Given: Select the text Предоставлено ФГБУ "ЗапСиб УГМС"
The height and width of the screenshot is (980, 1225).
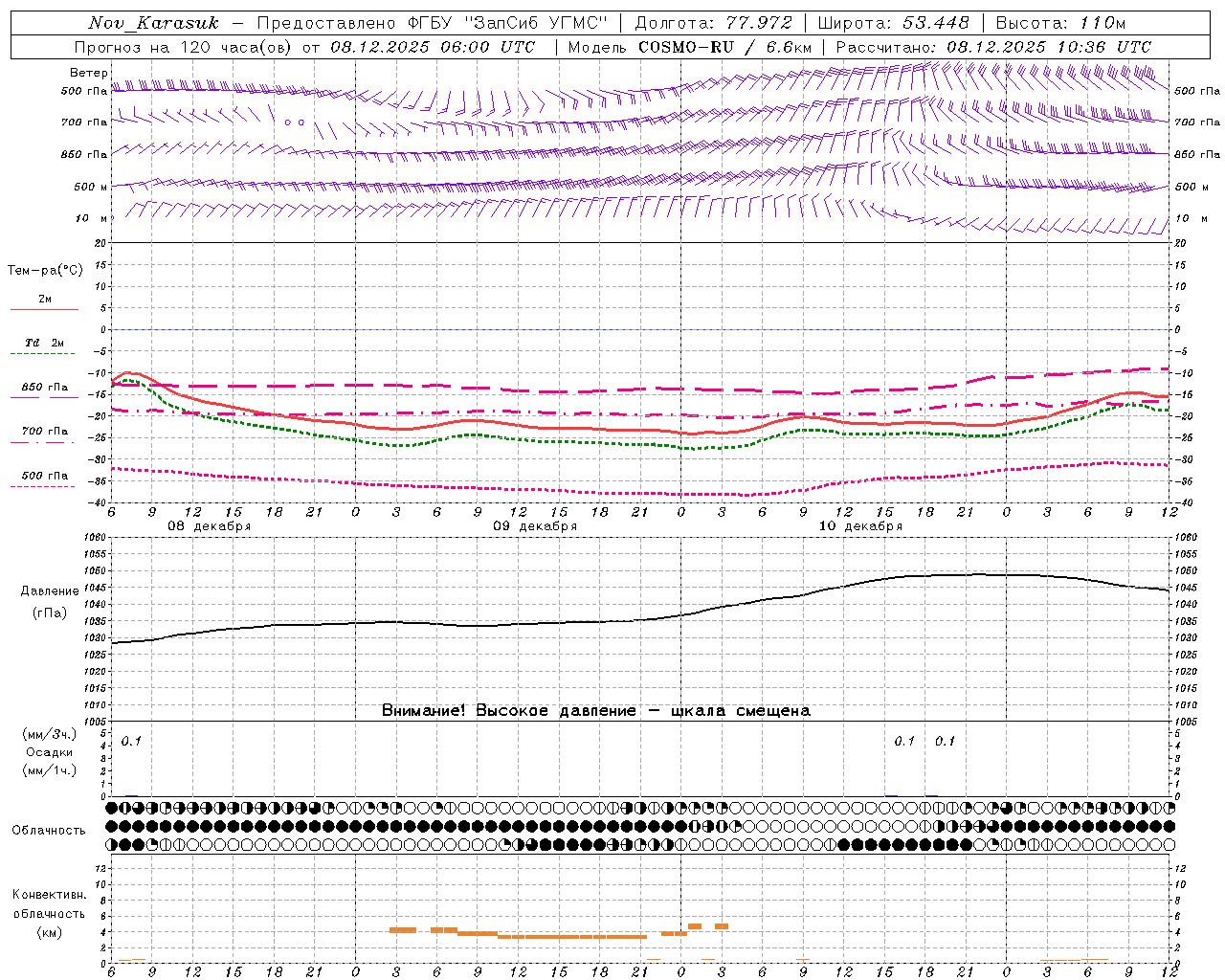Looking at the screenshot, I should pos(433,23).
